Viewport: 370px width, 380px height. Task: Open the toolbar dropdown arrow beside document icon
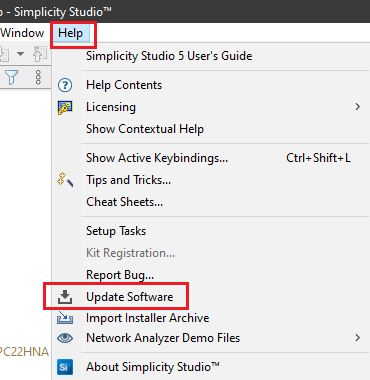pos(21,54)
